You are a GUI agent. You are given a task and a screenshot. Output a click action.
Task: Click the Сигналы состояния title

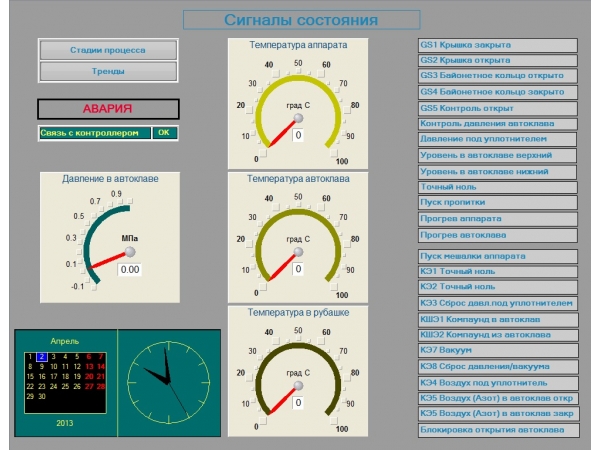pyautogui.click(x=302, y=20)
